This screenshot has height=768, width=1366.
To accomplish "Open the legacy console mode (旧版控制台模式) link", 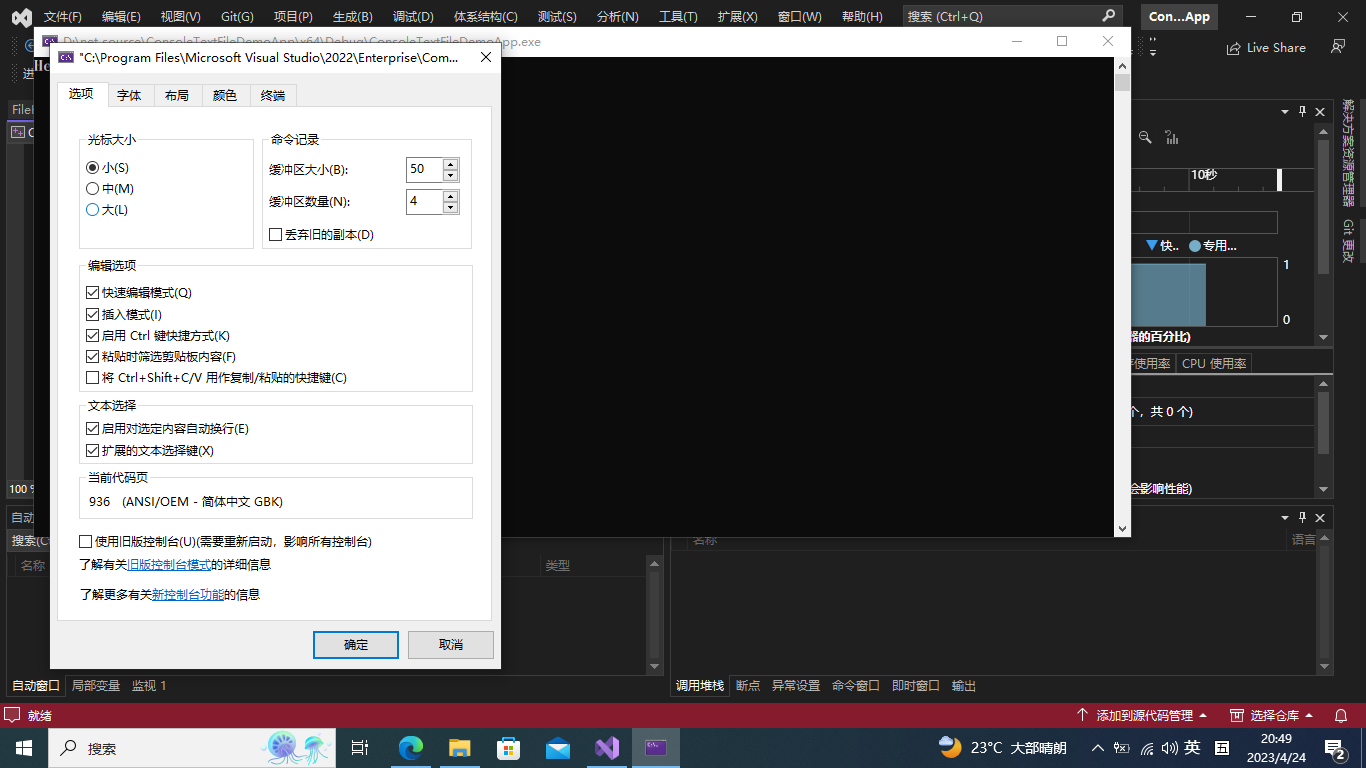I will [x=168, y=565].
